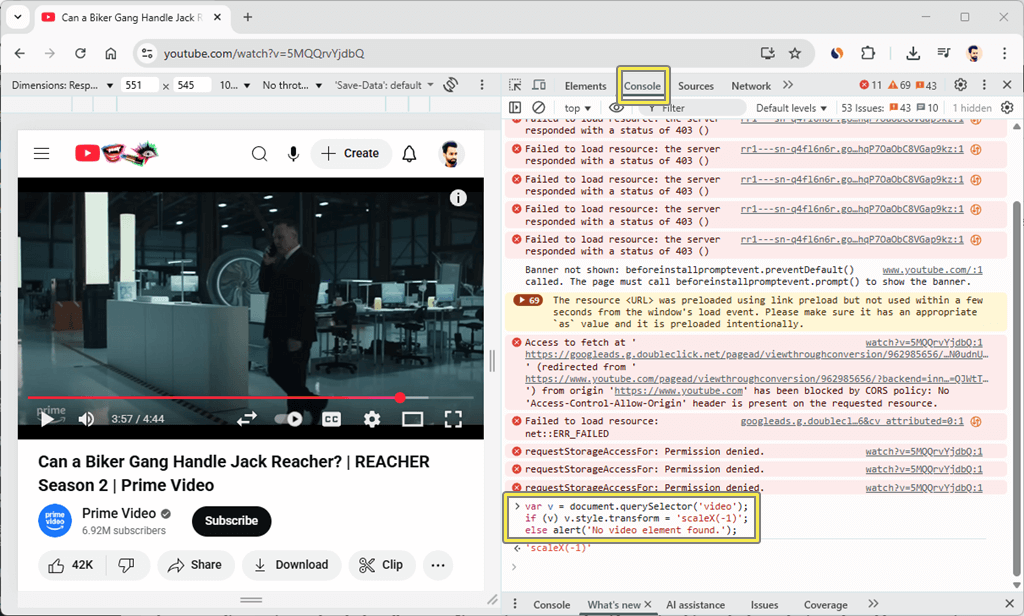Screen dimensions: 1024x616
Task: Open YouTube search magnifier icon
Action: [259, 154]
